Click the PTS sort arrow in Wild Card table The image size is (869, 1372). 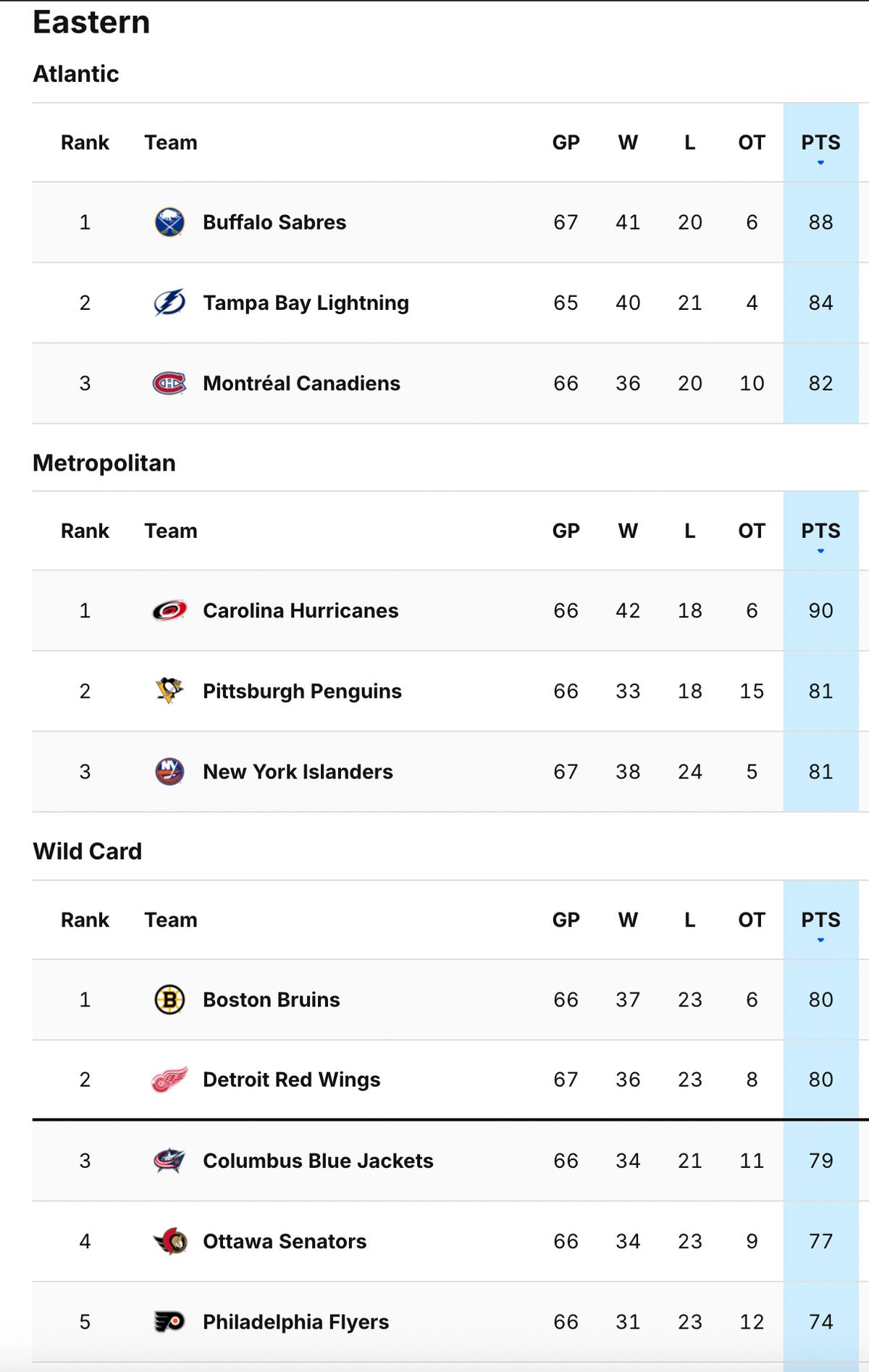coord(821,939)
